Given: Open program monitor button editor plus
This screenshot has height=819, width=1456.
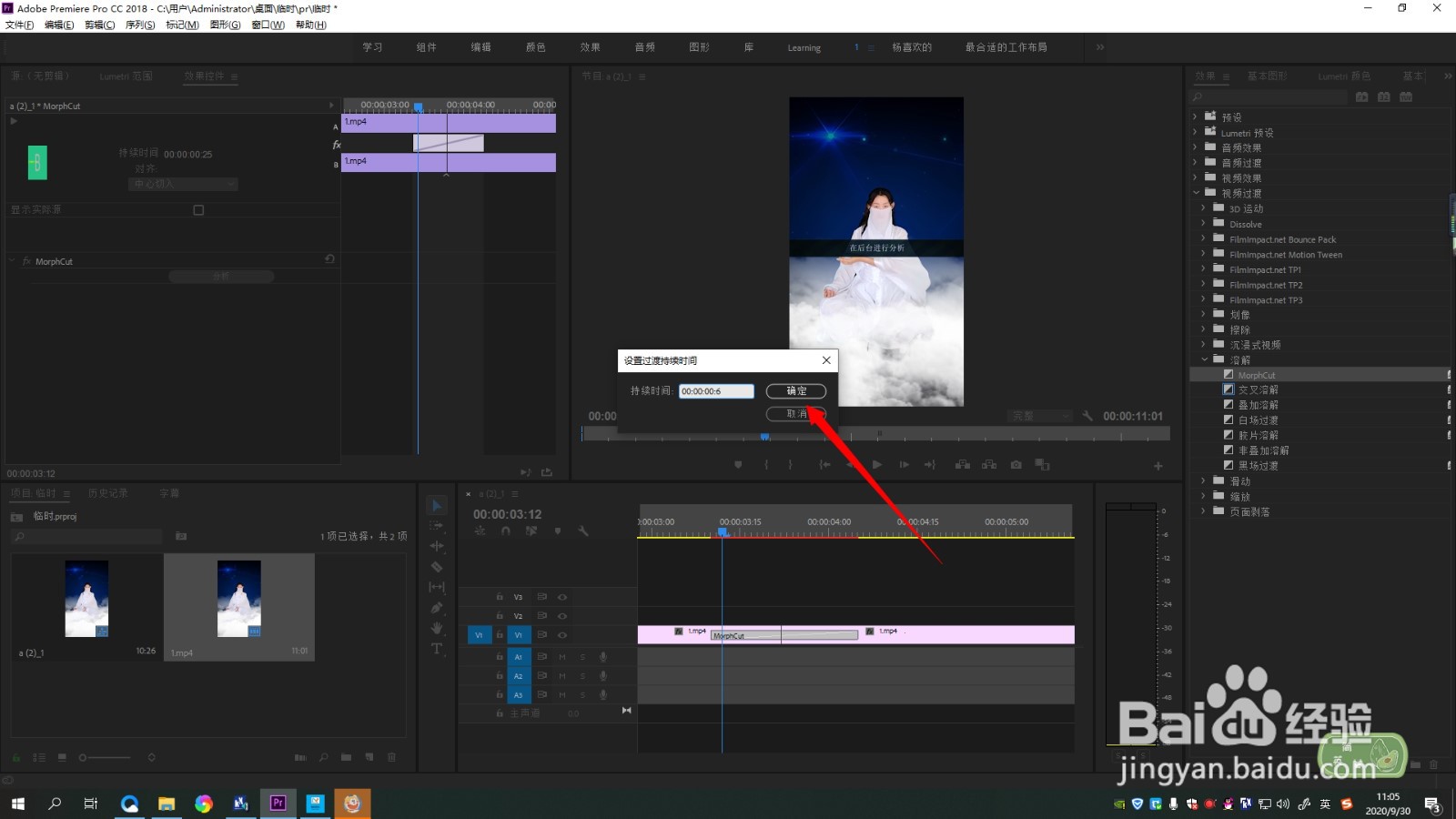Looking at the screenshot, I should coord(1158,466).
